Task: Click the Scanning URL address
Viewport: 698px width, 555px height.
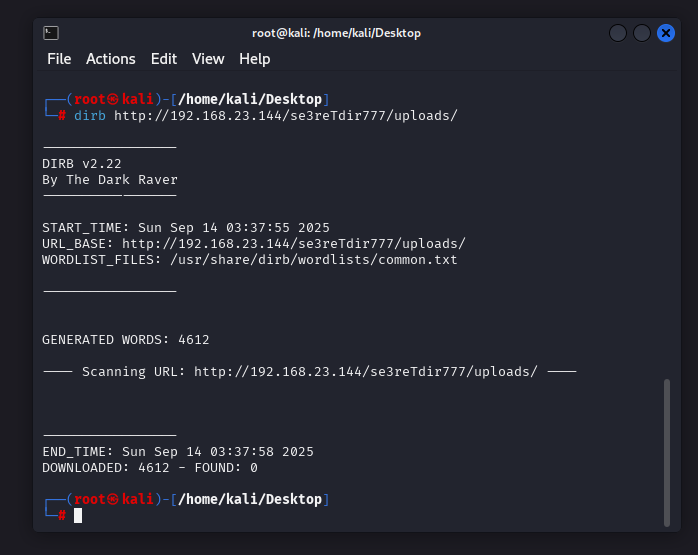Action: (x=365, y=371)
